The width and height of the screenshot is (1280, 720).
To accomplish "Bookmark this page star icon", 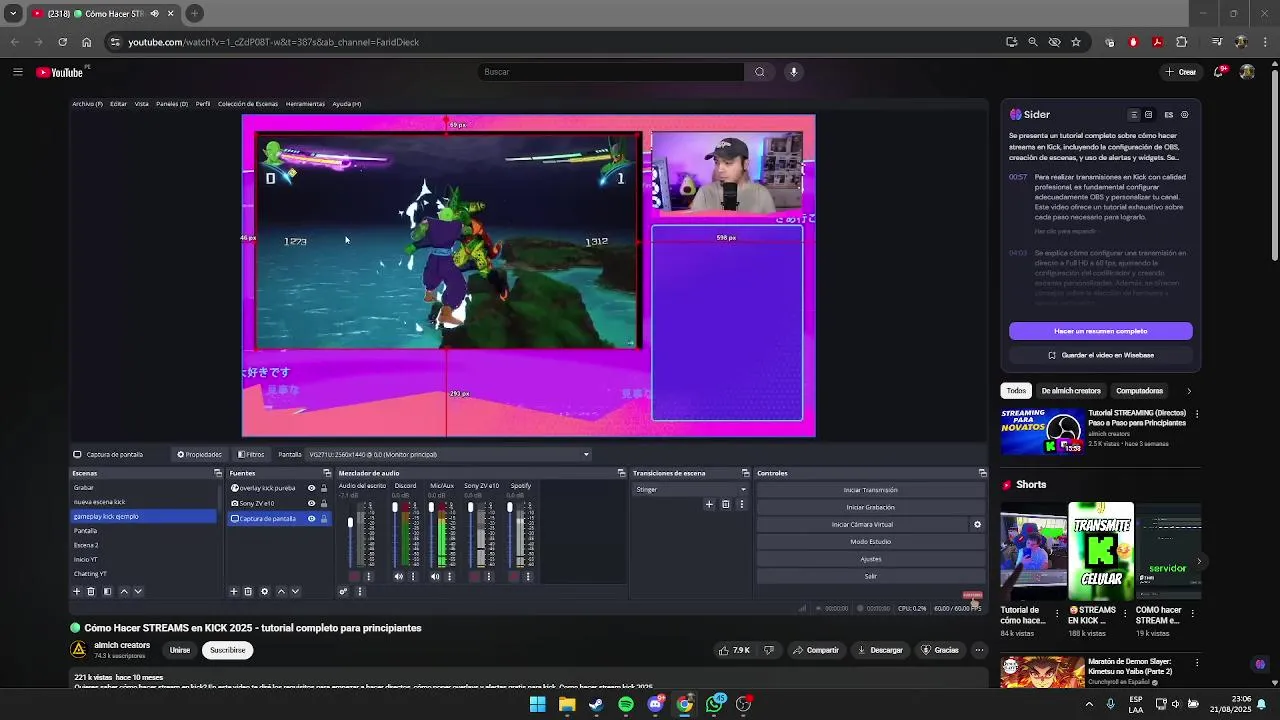I will tap(1076, 42).
